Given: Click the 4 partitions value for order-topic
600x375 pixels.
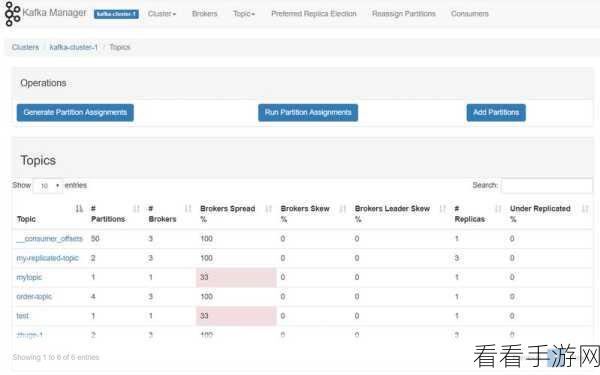Looking at the screenshot, I should (x=93, y=297).
